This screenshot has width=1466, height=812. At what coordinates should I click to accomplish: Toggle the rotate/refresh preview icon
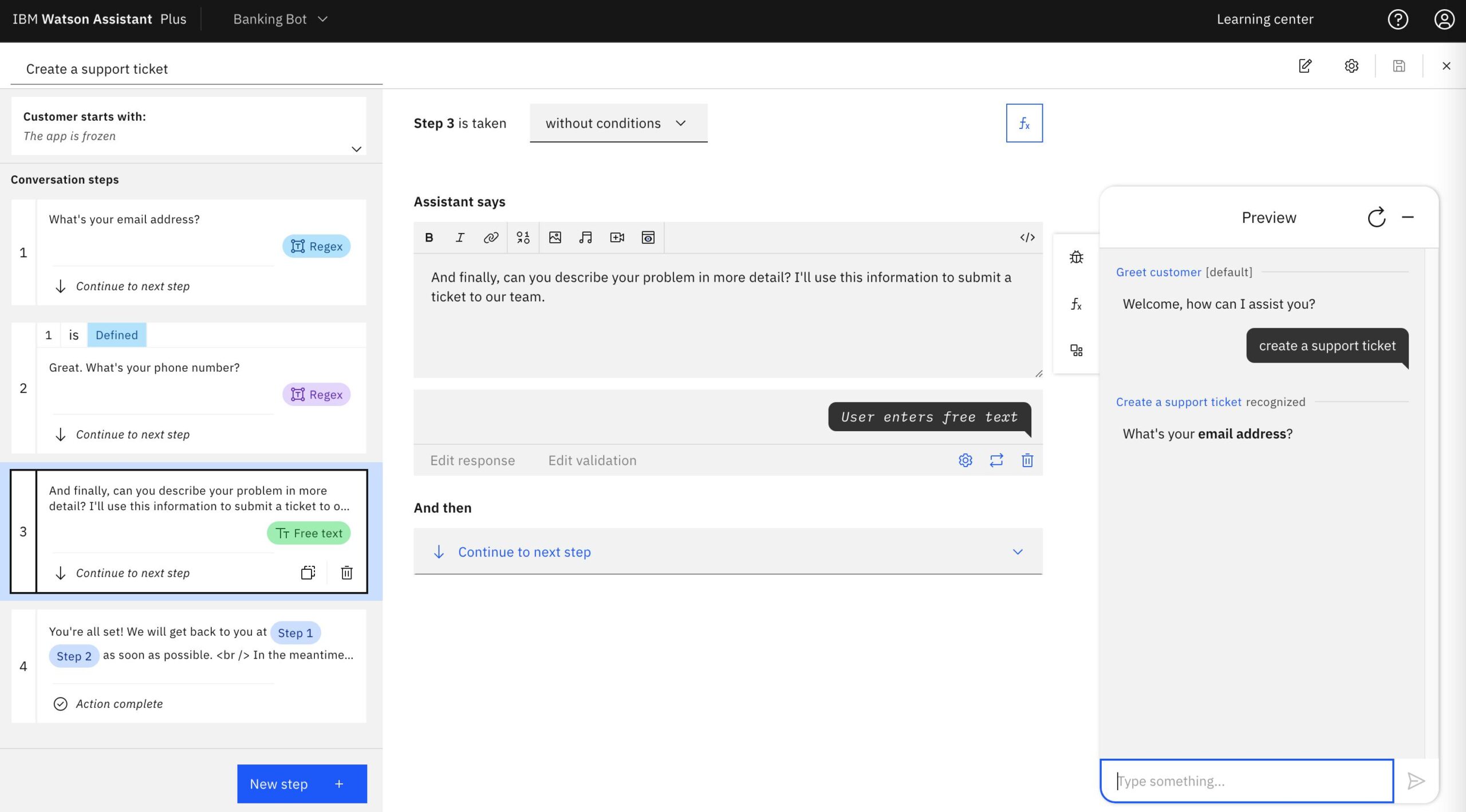click(1376, 217)
